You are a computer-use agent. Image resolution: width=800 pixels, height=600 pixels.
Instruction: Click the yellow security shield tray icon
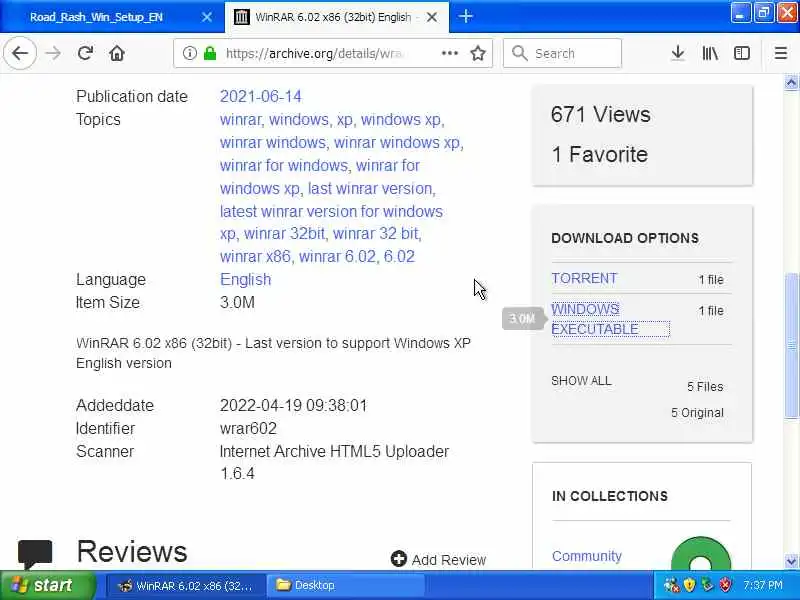[689, 585]
